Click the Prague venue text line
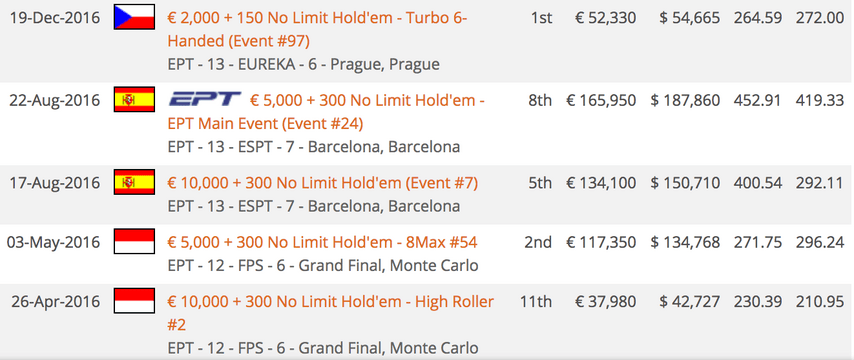 tap(303, 65)
